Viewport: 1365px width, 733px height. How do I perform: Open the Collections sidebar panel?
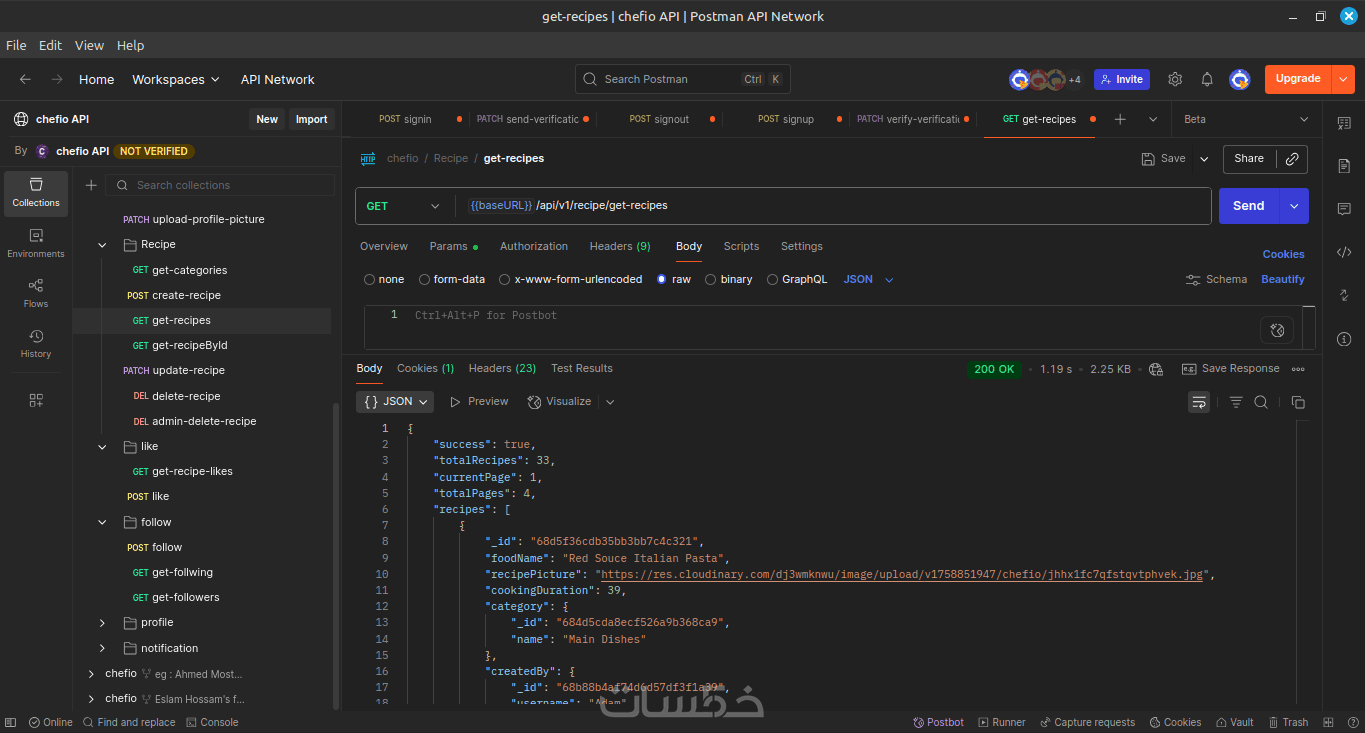36,193
